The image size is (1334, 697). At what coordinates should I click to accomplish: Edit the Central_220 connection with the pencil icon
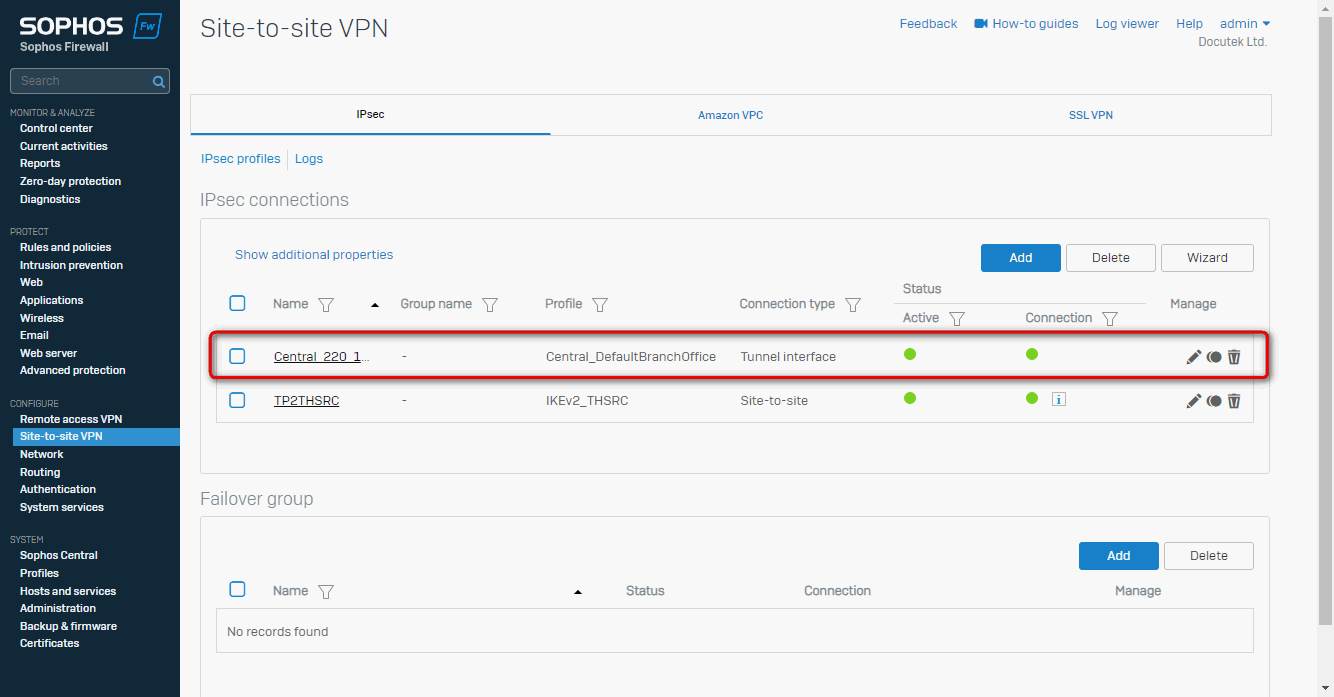pos(1193,357)
